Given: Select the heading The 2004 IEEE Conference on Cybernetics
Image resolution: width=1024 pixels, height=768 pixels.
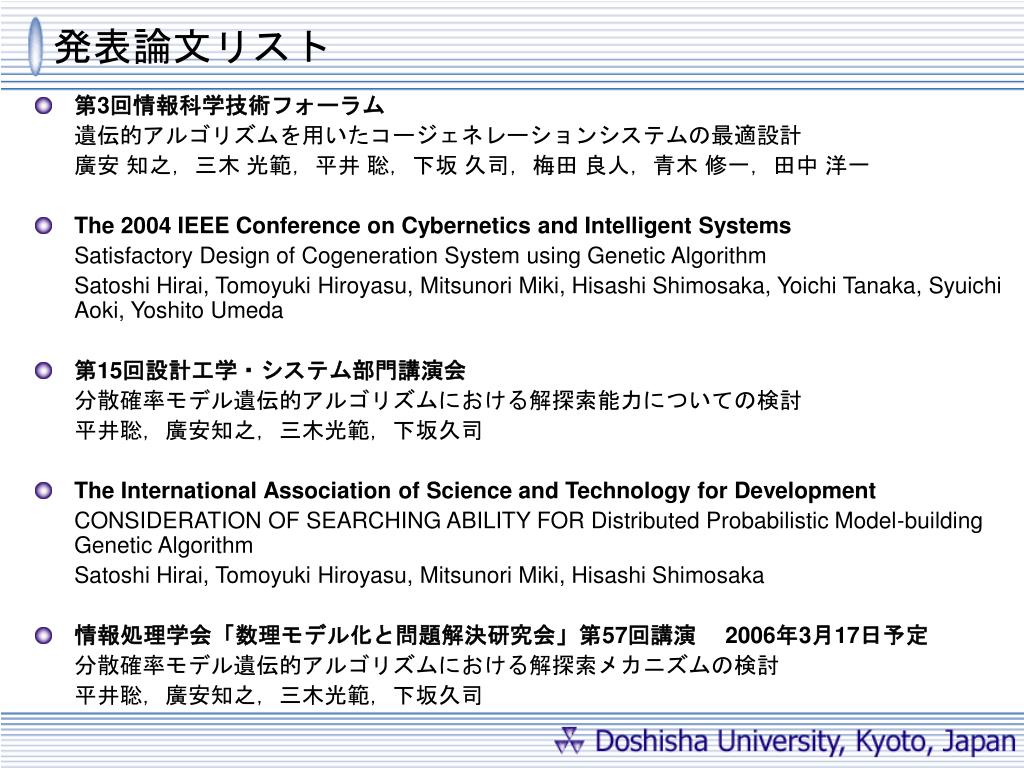Looking at the screenshot, I should [x=432, y=225].
